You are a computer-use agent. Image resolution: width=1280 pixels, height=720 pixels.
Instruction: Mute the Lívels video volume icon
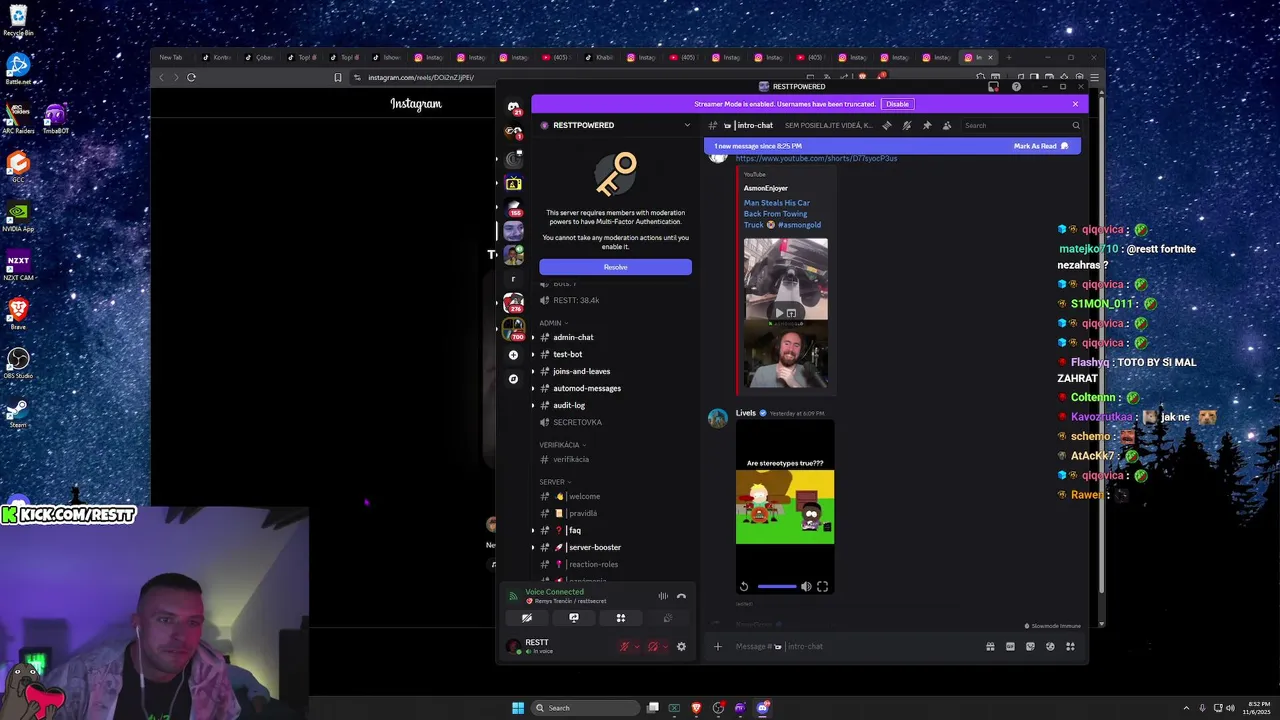[x=806, y=587]
